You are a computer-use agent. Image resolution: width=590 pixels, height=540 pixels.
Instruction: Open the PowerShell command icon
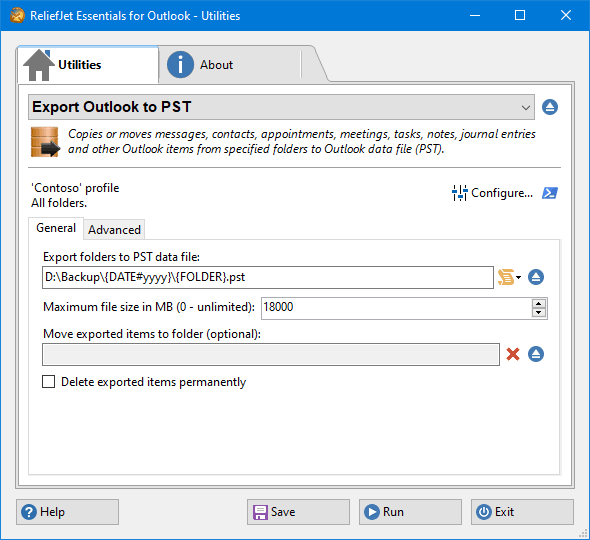[550, 193]
